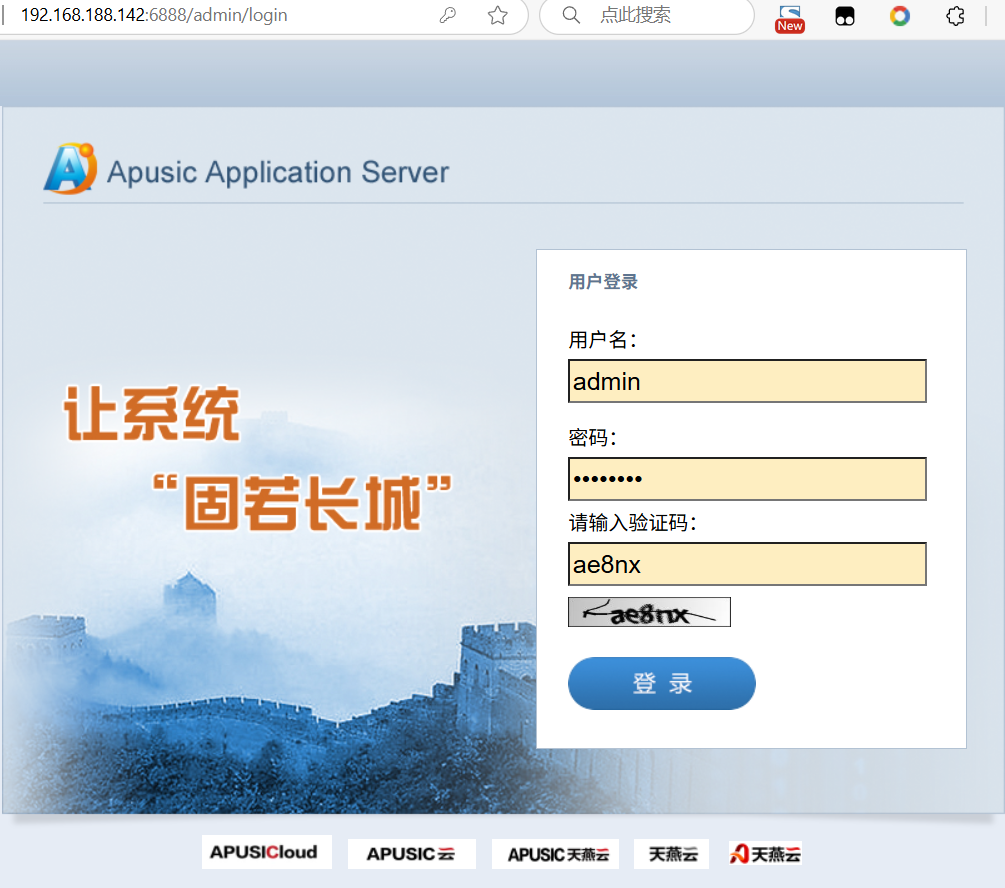Click the 密码 password field
Screen dimensions: 1005x888
pyautogui.click(x=747, y=479)
